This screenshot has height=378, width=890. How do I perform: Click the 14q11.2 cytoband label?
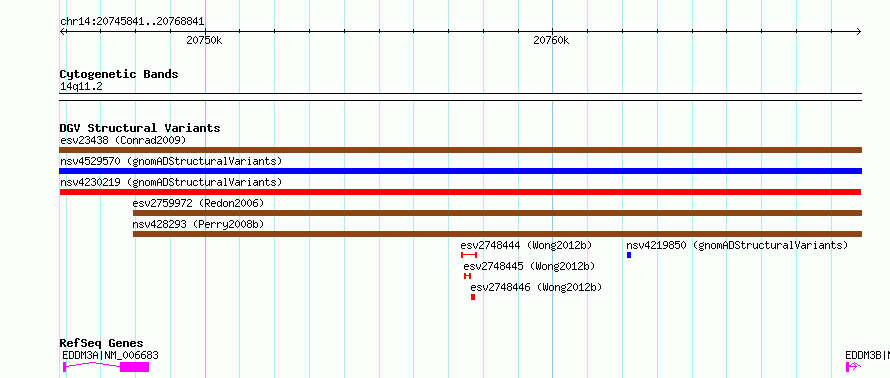(81, 87)
